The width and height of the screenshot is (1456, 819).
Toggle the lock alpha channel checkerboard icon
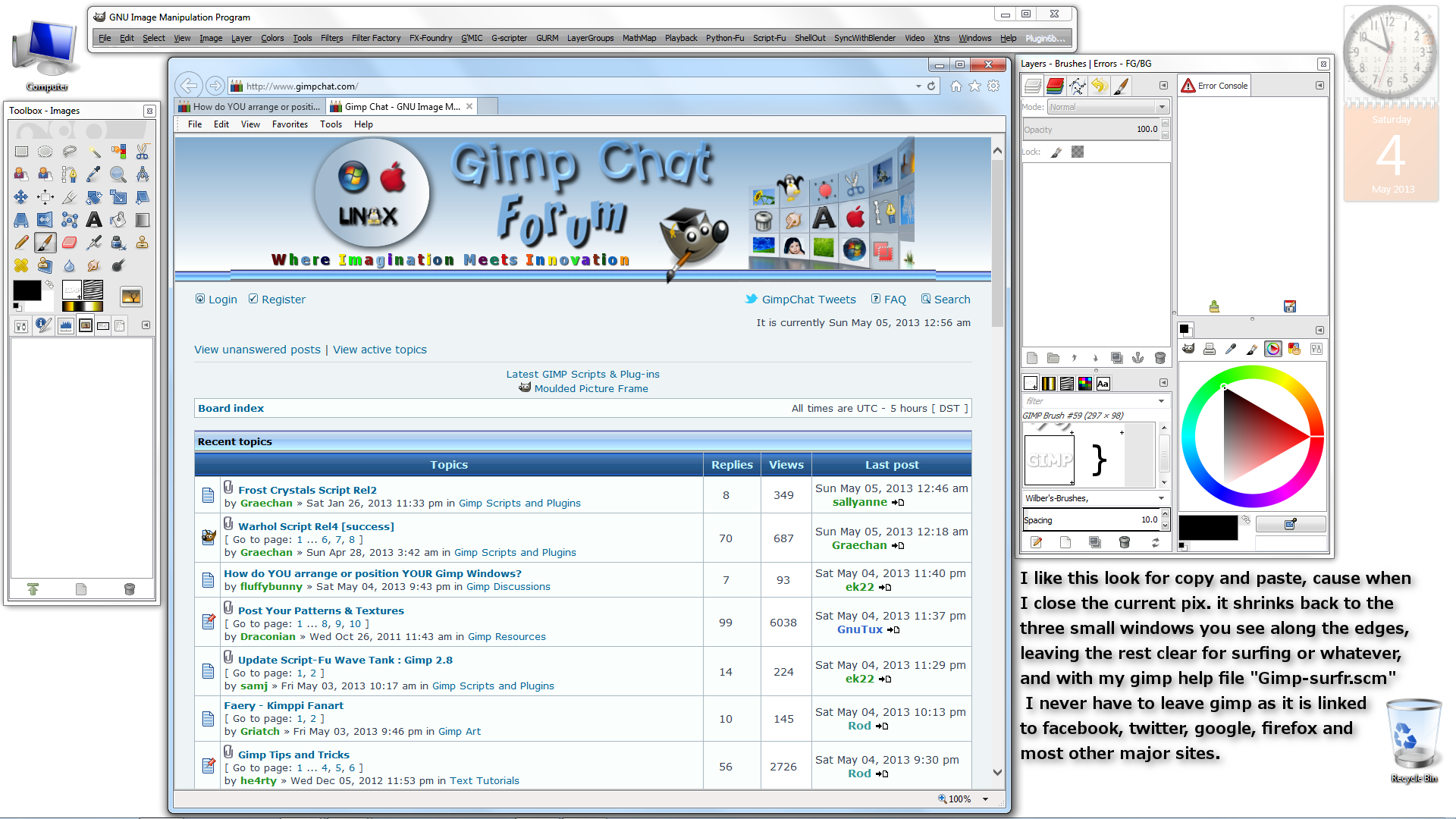point(1078,152)
